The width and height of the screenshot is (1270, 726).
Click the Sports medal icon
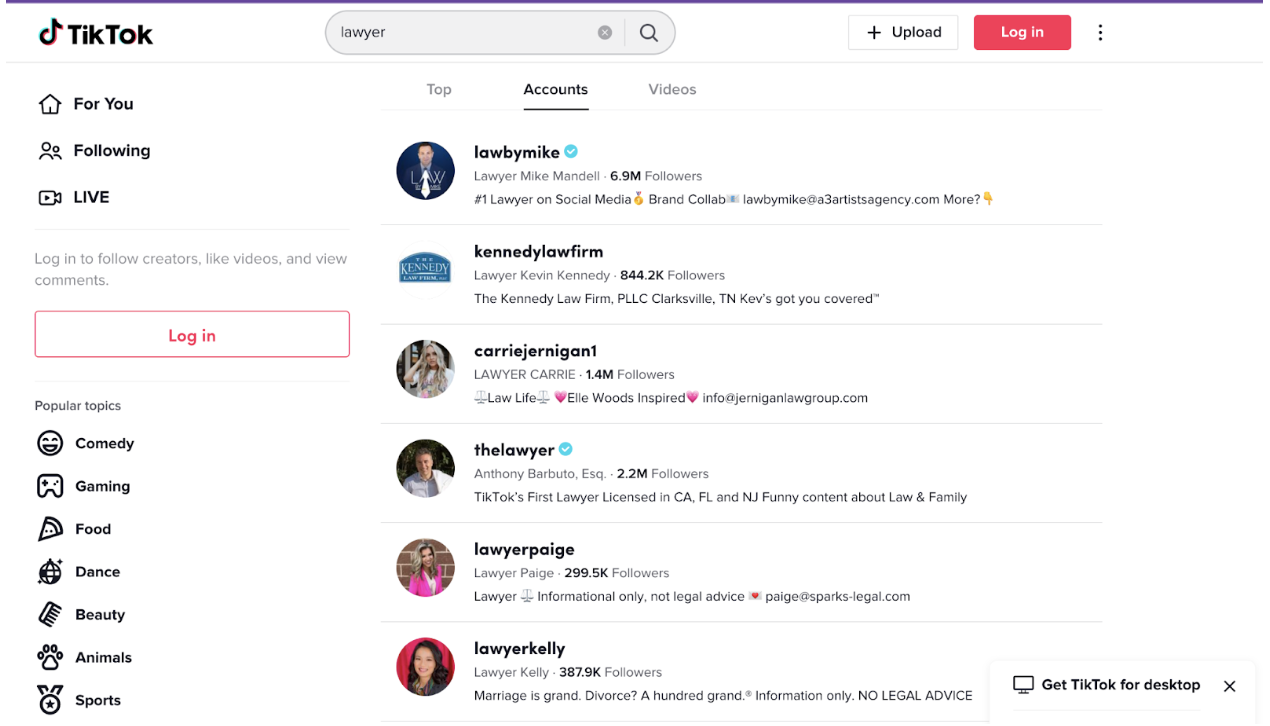[50, 700]
